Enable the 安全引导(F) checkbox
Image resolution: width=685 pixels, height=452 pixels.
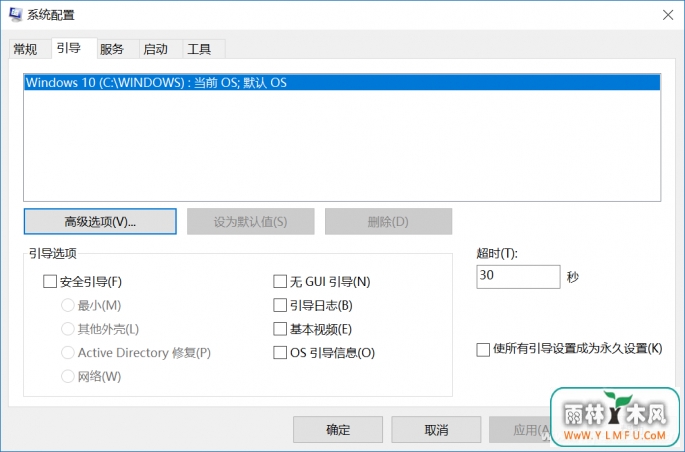click(x=50, y=281)
